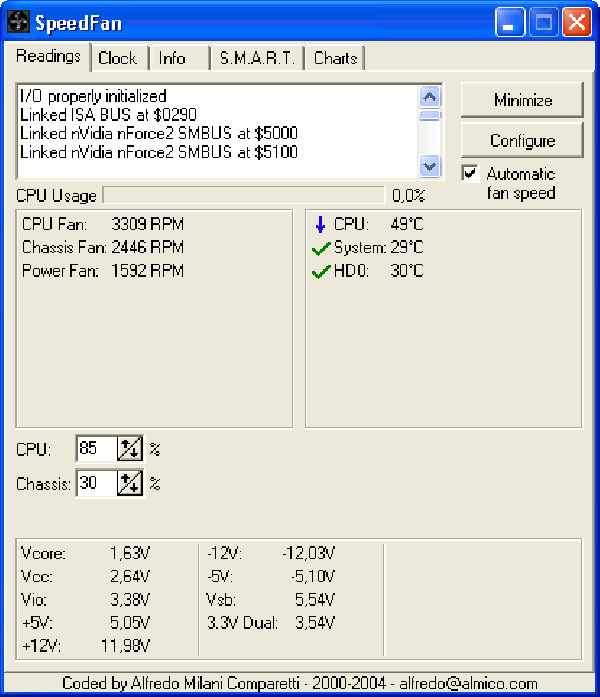
Task: Click the log line 'Linked ISA BUS at $0290'
Action: pos(108,115)
